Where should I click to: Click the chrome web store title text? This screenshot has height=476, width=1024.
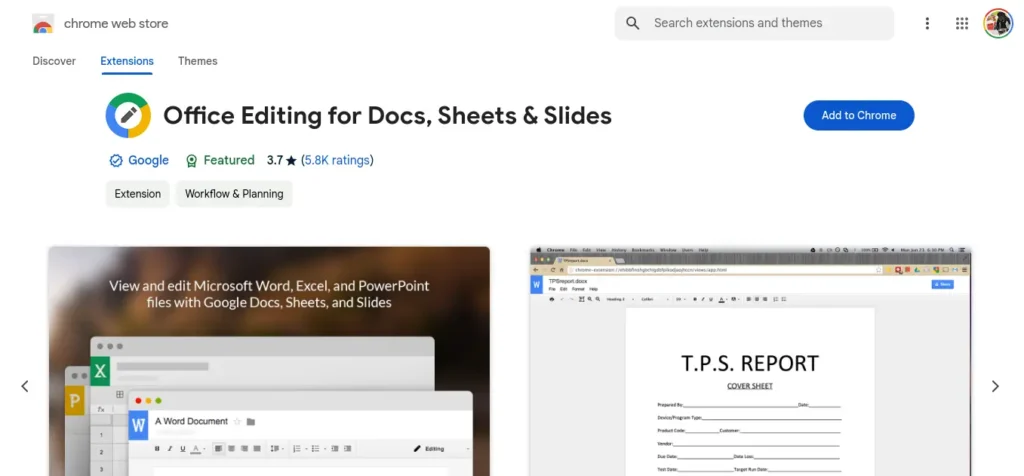(x=116, y=24)
